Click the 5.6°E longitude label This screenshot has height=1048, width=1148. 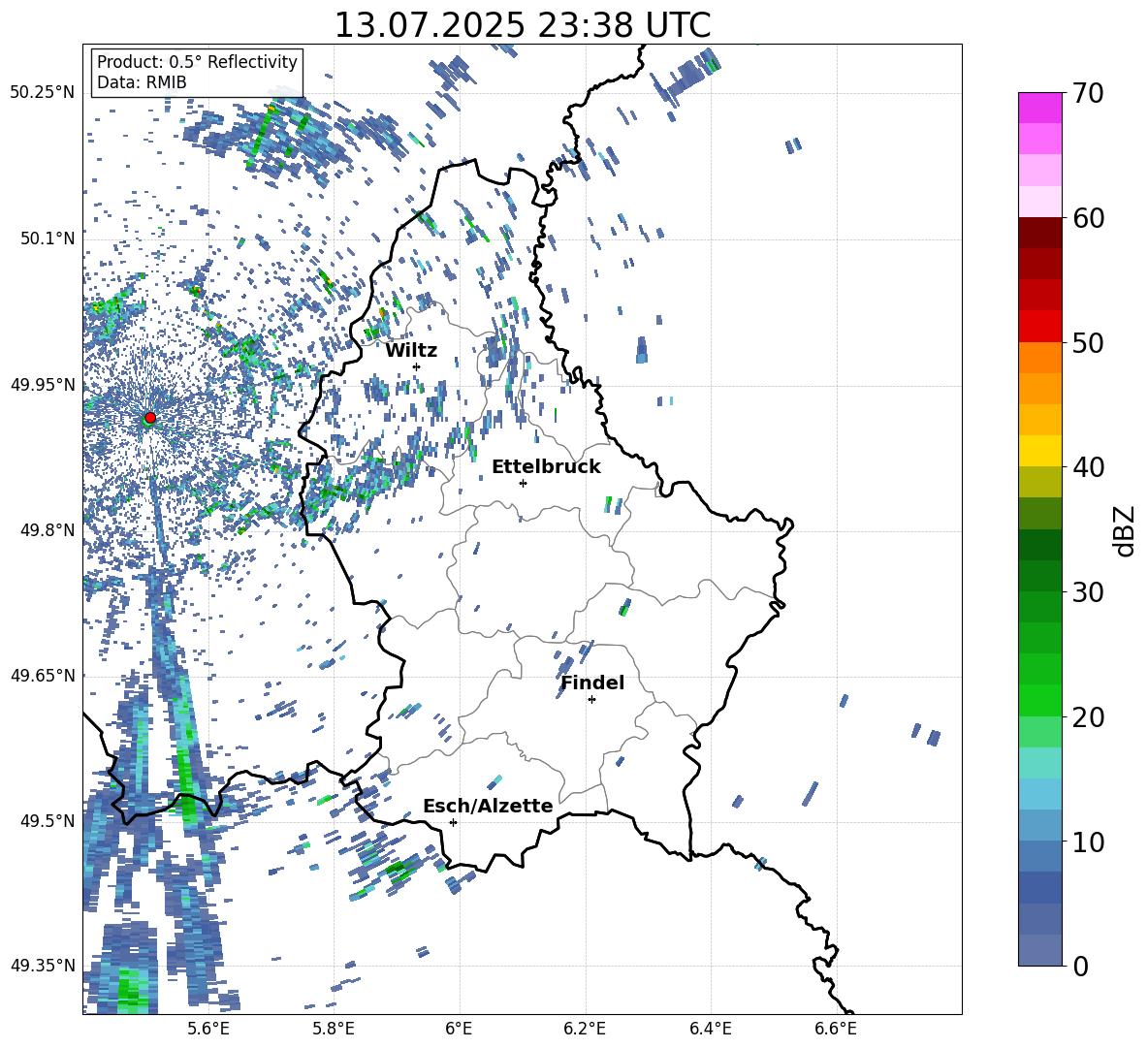(x=208, y=1029)
